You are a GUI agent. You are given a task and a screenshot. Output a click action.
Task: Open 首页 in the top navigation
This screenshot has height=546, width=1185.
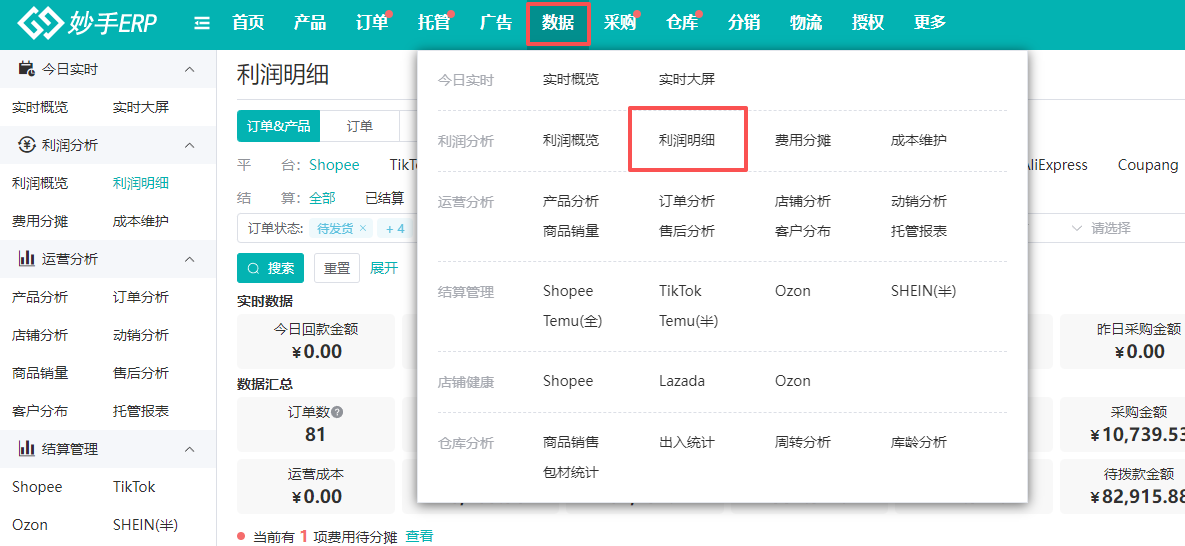[x=248, y=23]
